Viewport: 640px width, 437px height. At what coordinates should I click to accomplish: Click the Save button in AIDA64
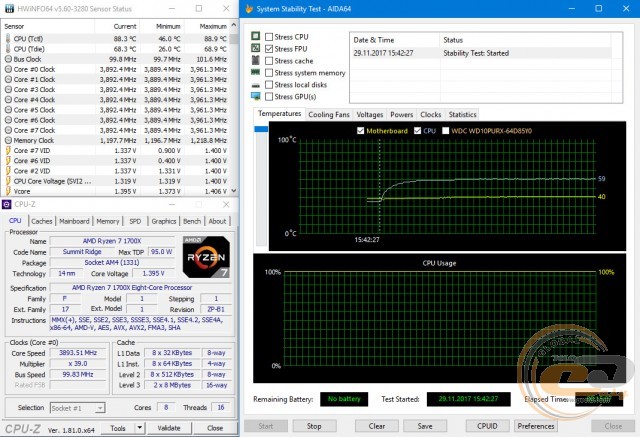425,426
